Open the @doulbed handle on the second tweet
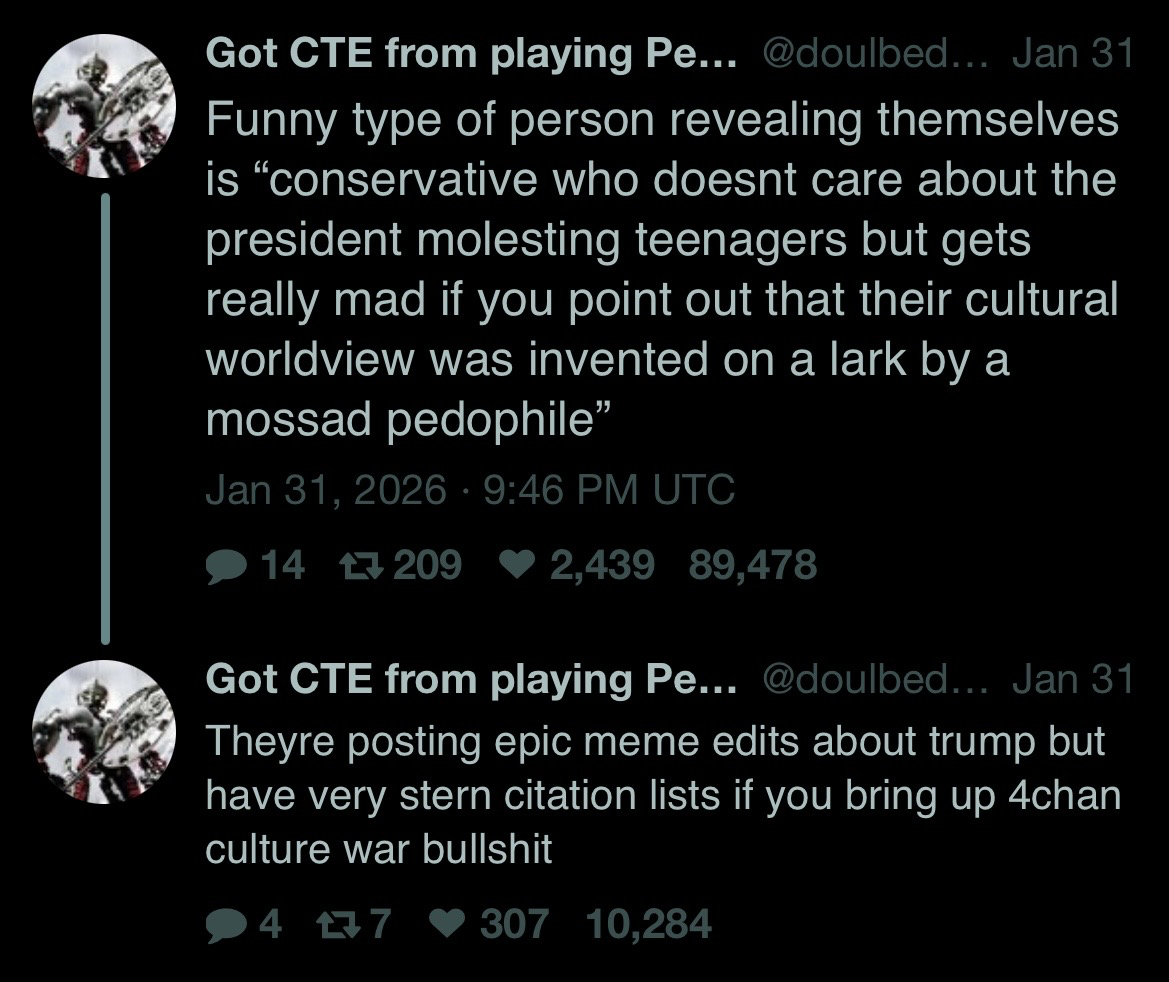 (874, 679)
